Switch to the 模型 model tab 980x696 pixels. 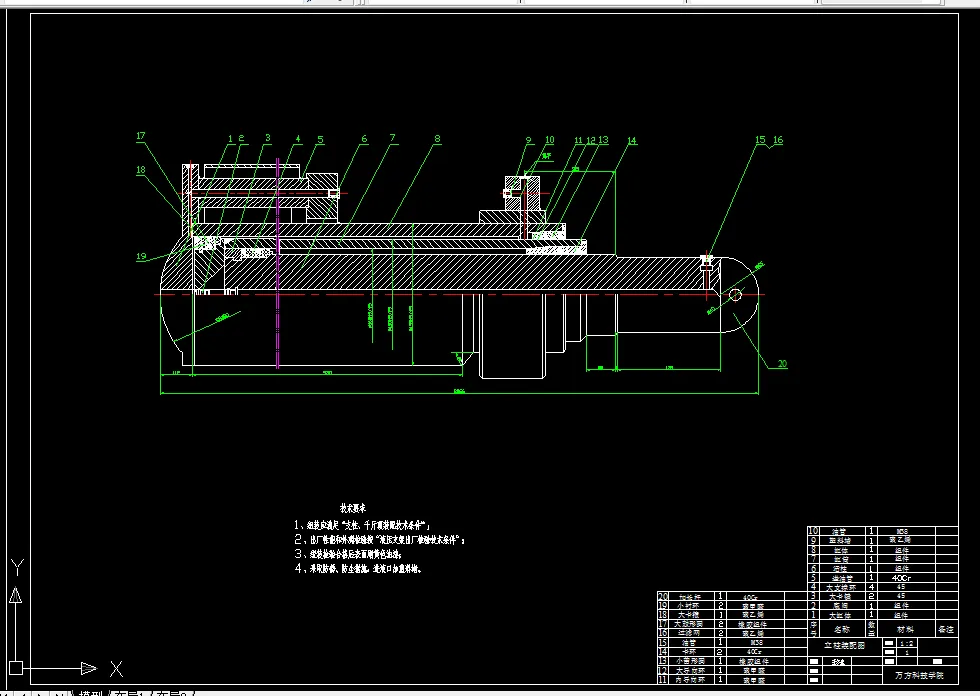pyautogui.click(x=91, y=694)
